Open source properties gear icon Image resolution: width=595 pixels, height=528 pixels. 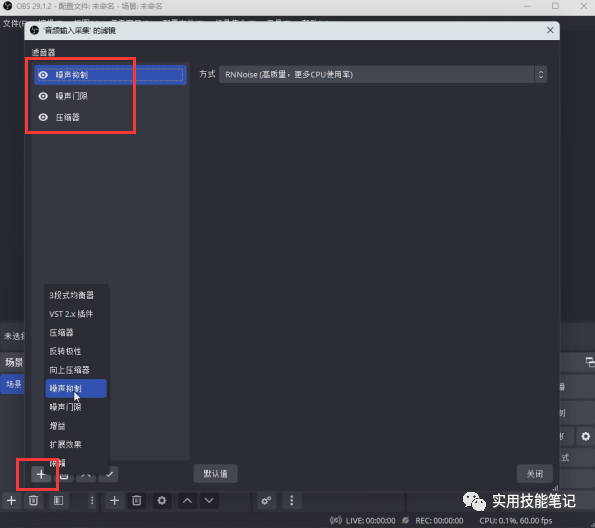coord(162,500)
